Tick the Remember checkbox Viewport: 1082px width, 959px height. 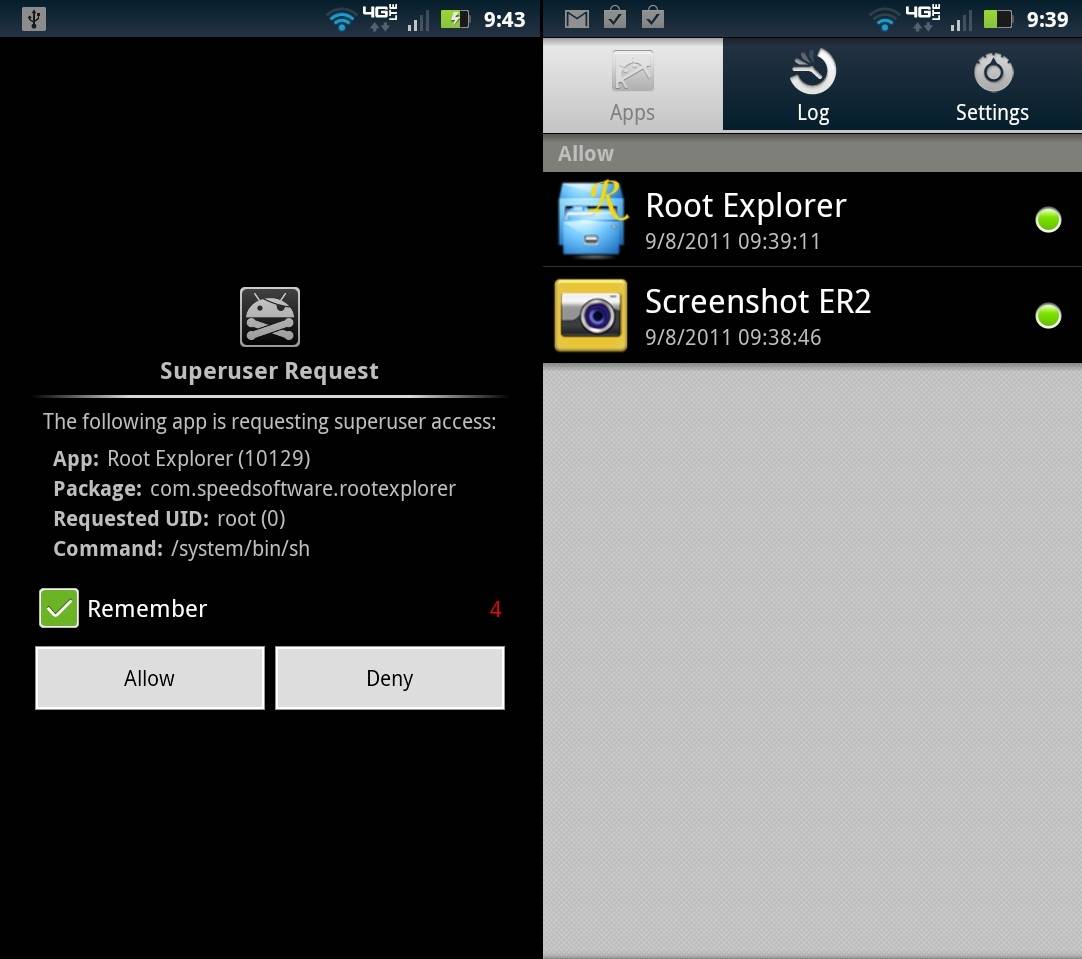point(59,608)
